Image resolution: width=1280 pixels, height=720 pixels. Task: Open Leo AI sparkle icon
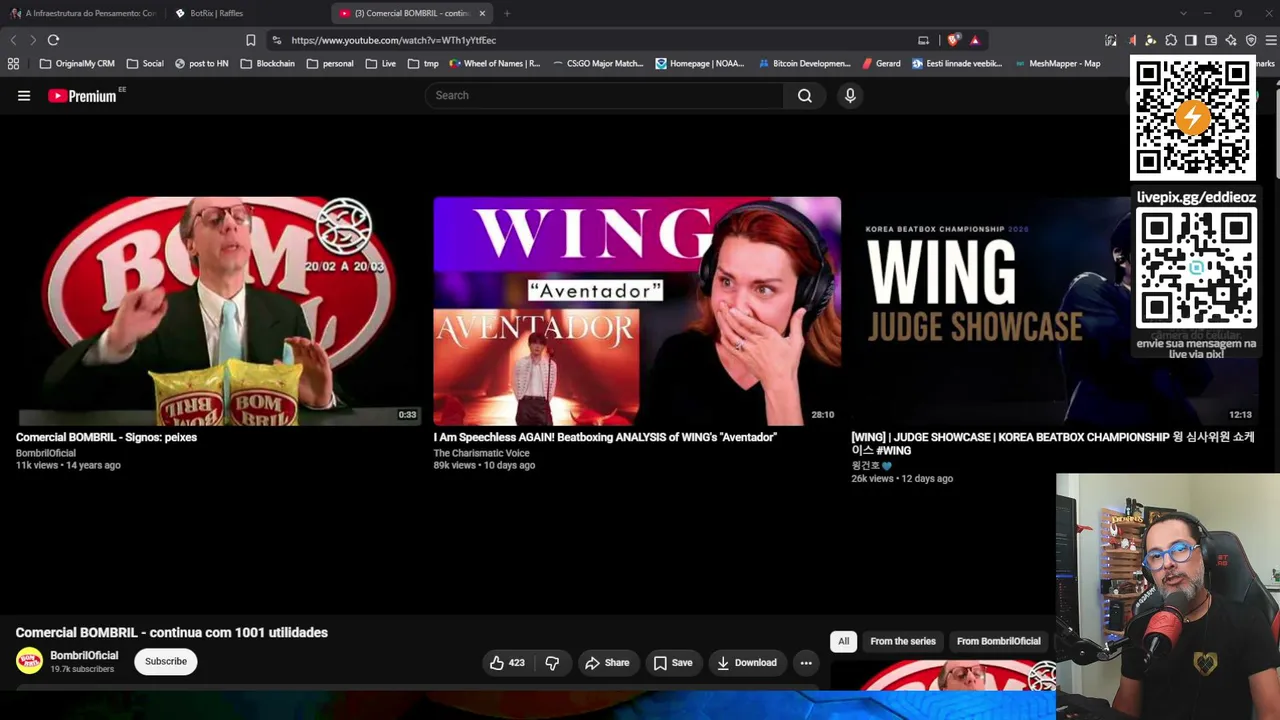click(x=1231, y=40)
